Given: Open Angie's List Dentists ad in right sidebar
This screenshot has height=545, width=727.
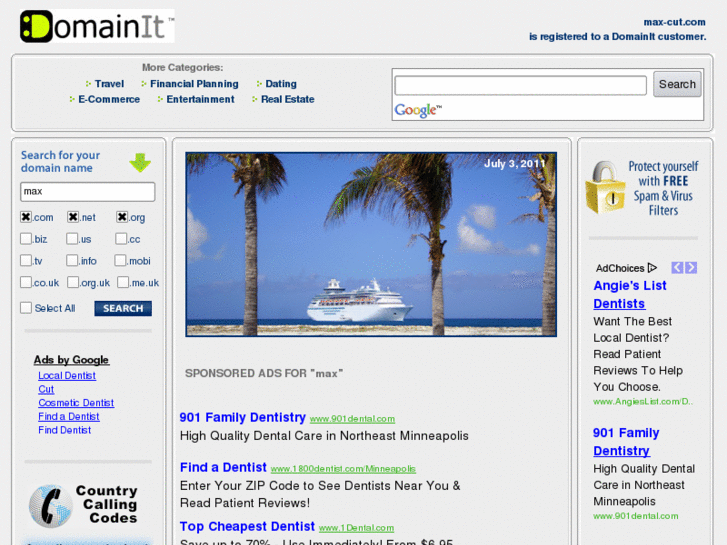Looking at the screenshot, I should pos(630,295).
